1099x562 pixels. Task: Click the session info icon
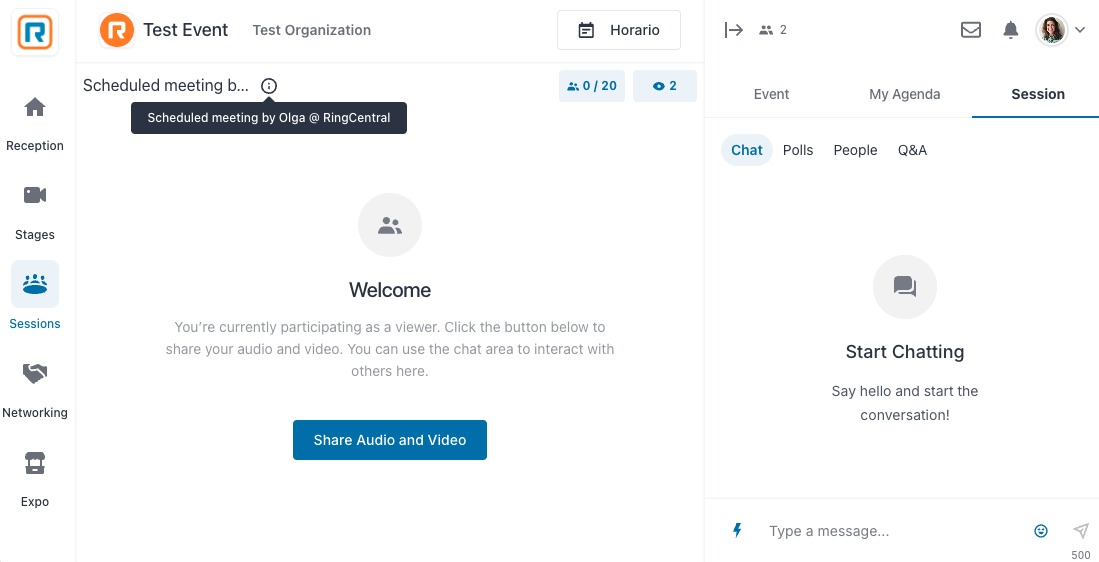(x=269, y=85)
